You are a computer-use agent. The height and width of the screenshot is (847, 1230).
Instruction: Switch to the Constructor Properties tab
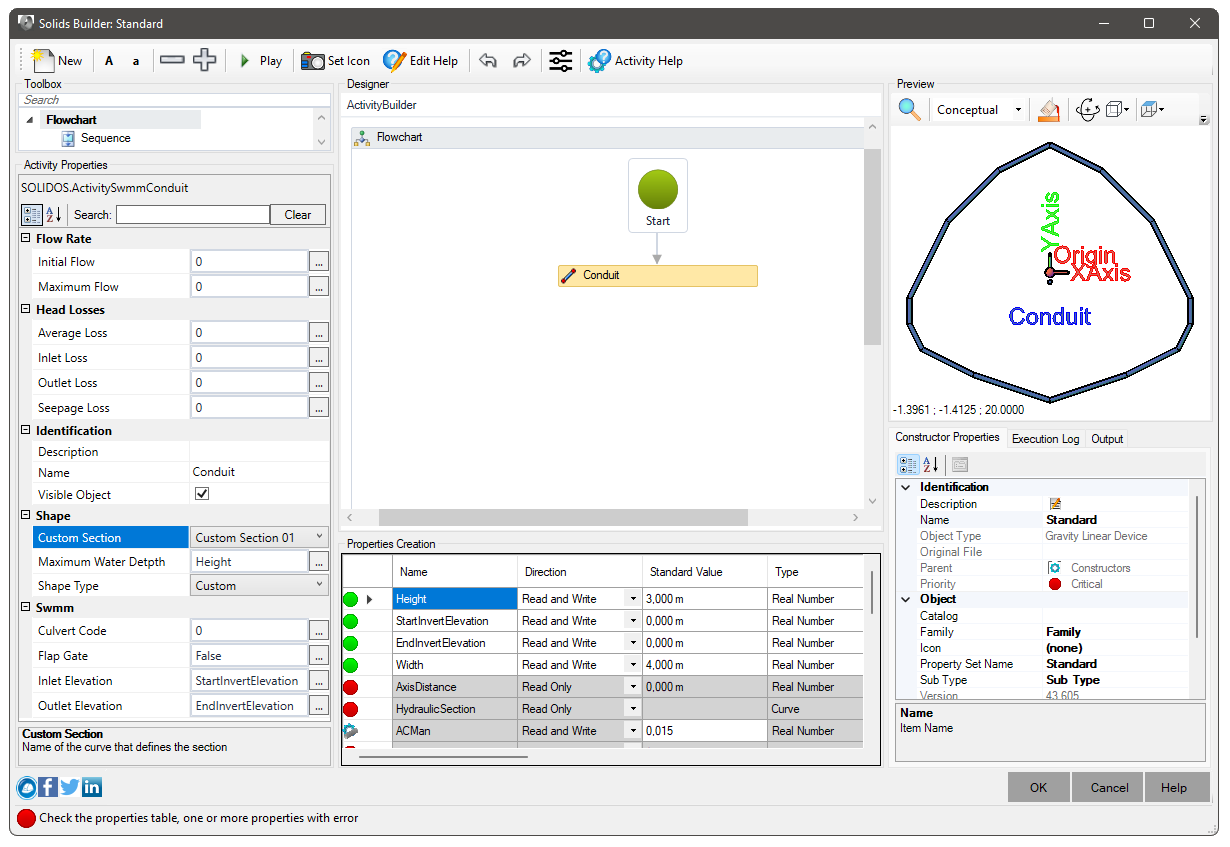tap(947, 438)
